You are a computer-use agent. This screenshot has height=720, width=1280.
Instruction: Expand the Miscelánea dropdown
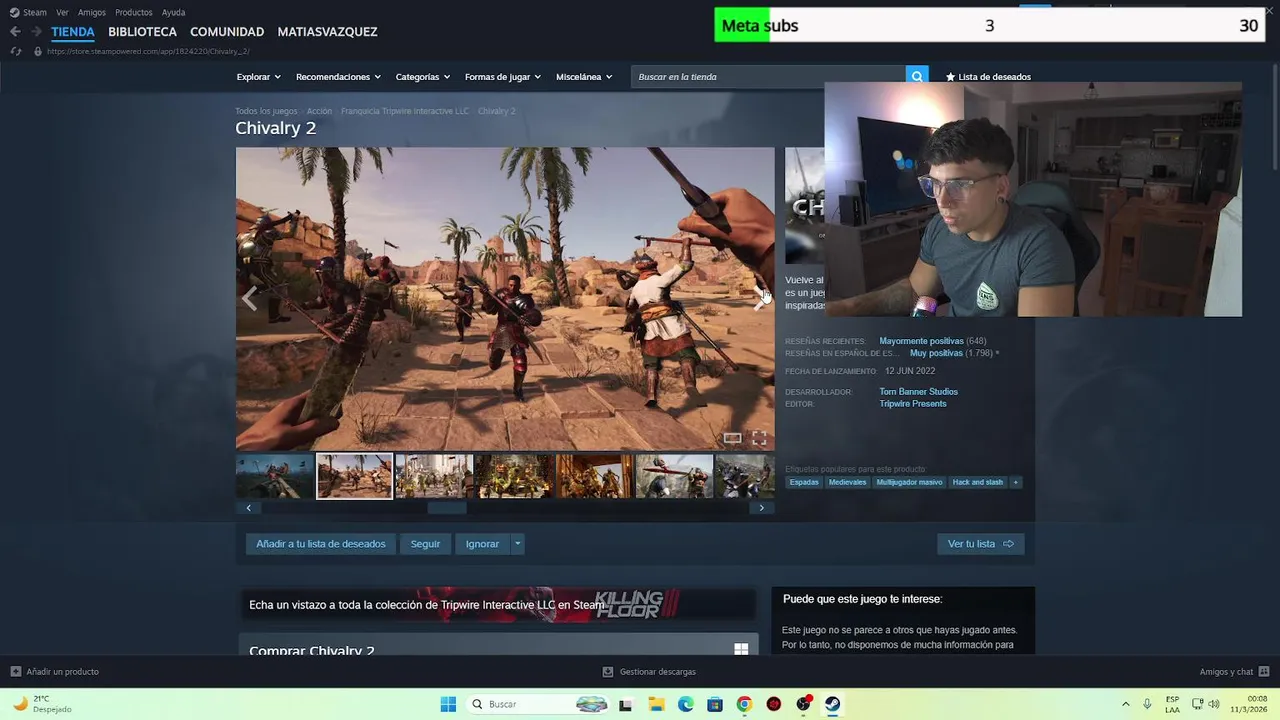pyautogui.click(x=584, y=77)
